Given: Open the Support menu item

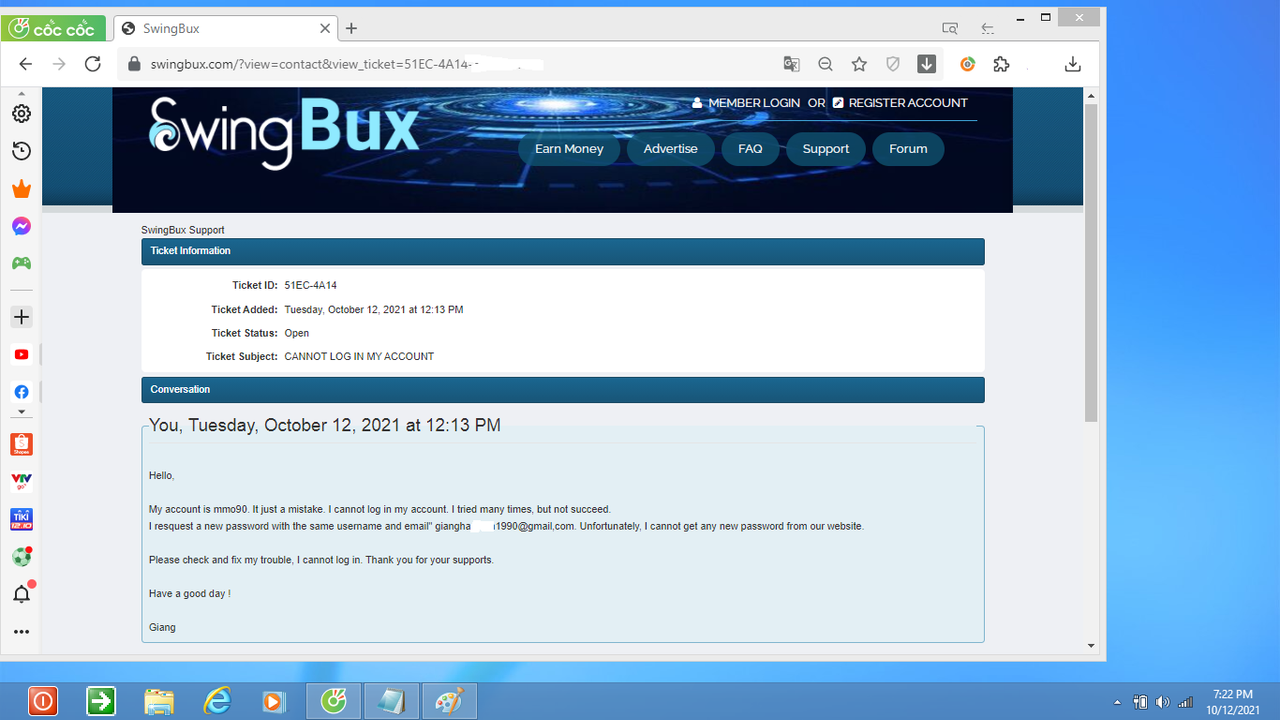Looking at the screenshot, I should (826, 149).
